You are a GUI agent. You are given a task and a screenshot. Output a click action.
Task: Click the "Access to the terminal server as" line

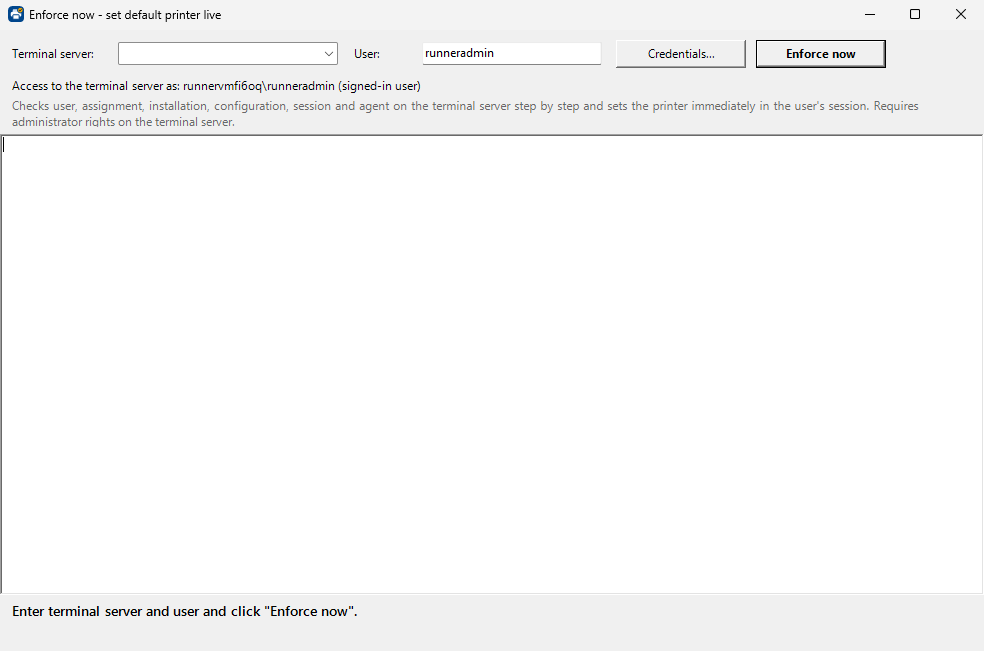(x=216, y=86)
